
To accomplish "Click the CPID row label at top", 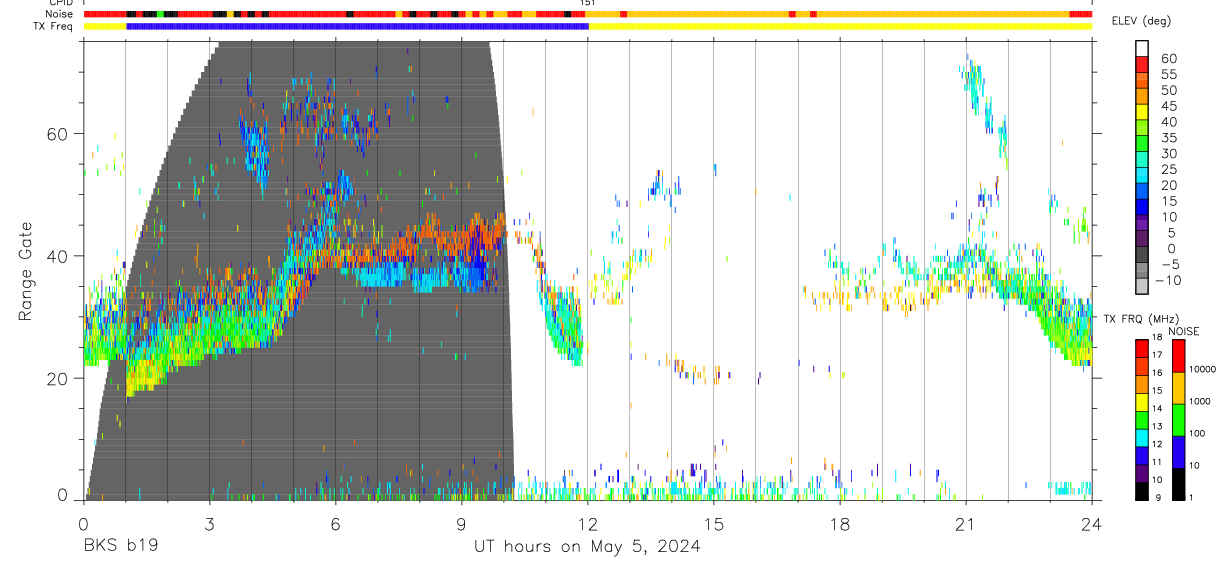I will 62,3.
